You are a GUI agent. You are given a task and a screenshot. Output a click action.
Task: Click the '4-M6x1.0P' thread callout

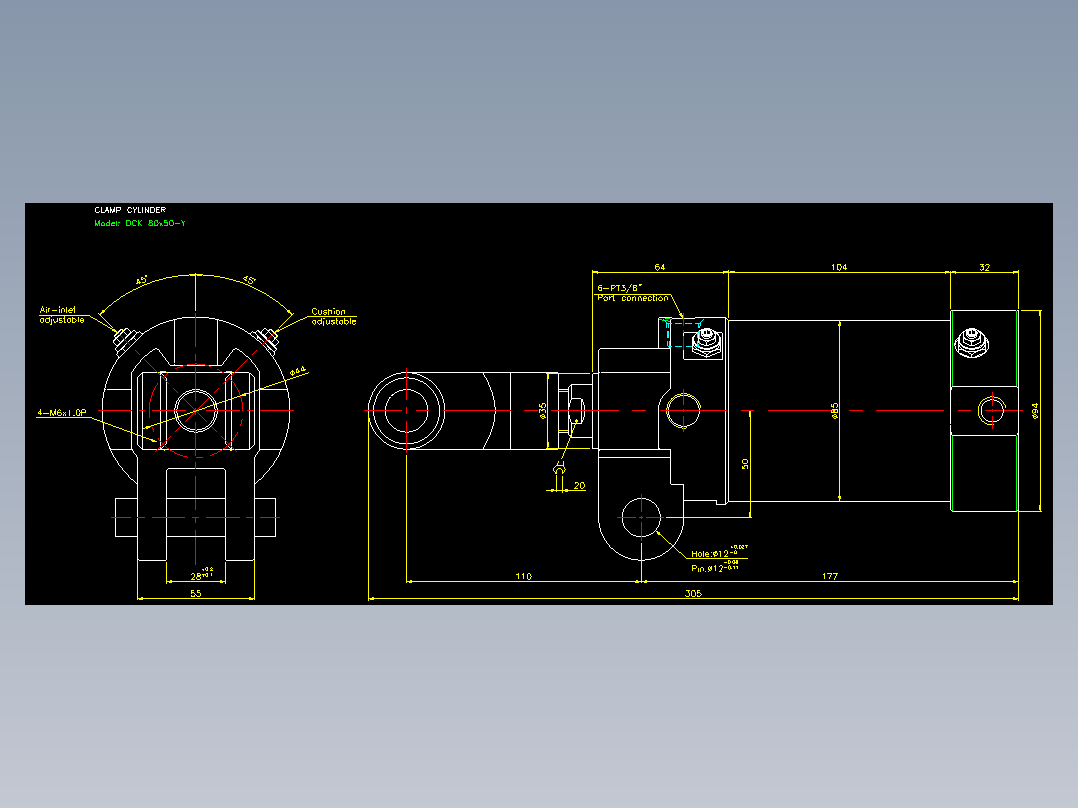(x=62, y=413)
